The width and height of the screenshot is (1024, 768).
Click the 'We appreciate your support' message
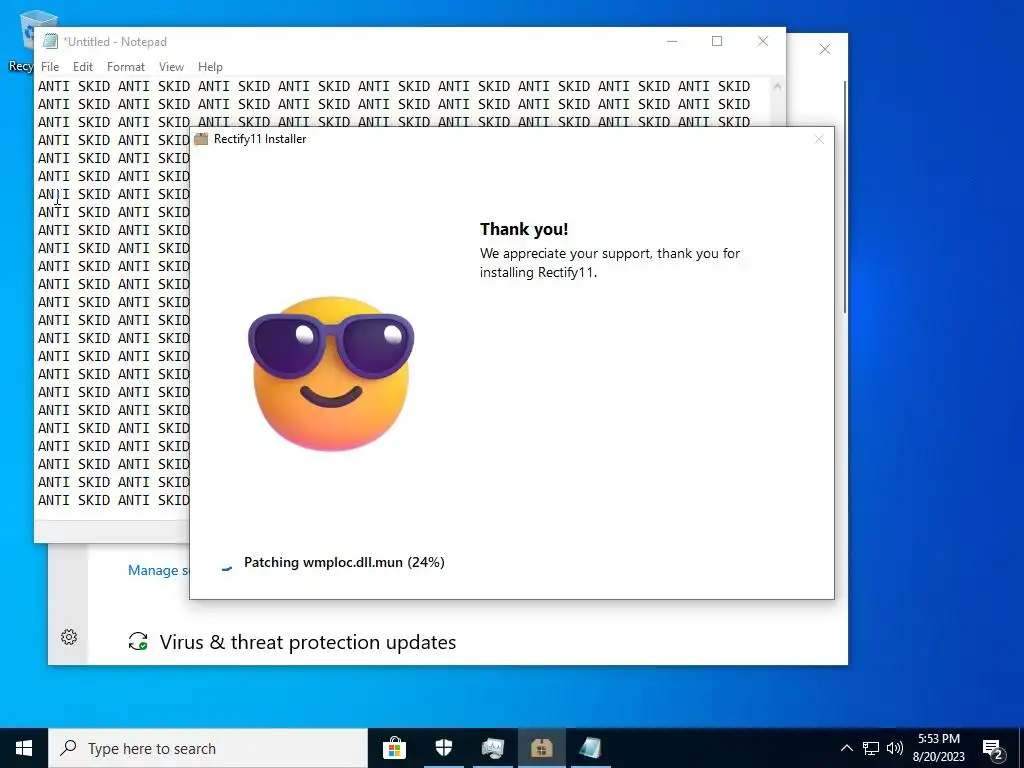[610, 263]
